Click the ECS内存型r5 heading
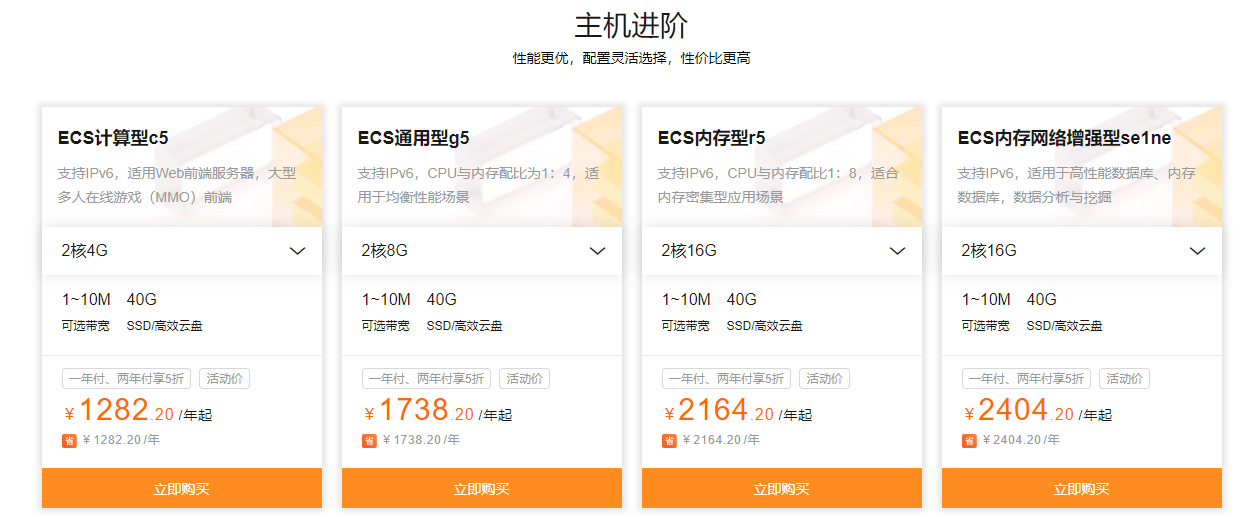 click(712, 138)
